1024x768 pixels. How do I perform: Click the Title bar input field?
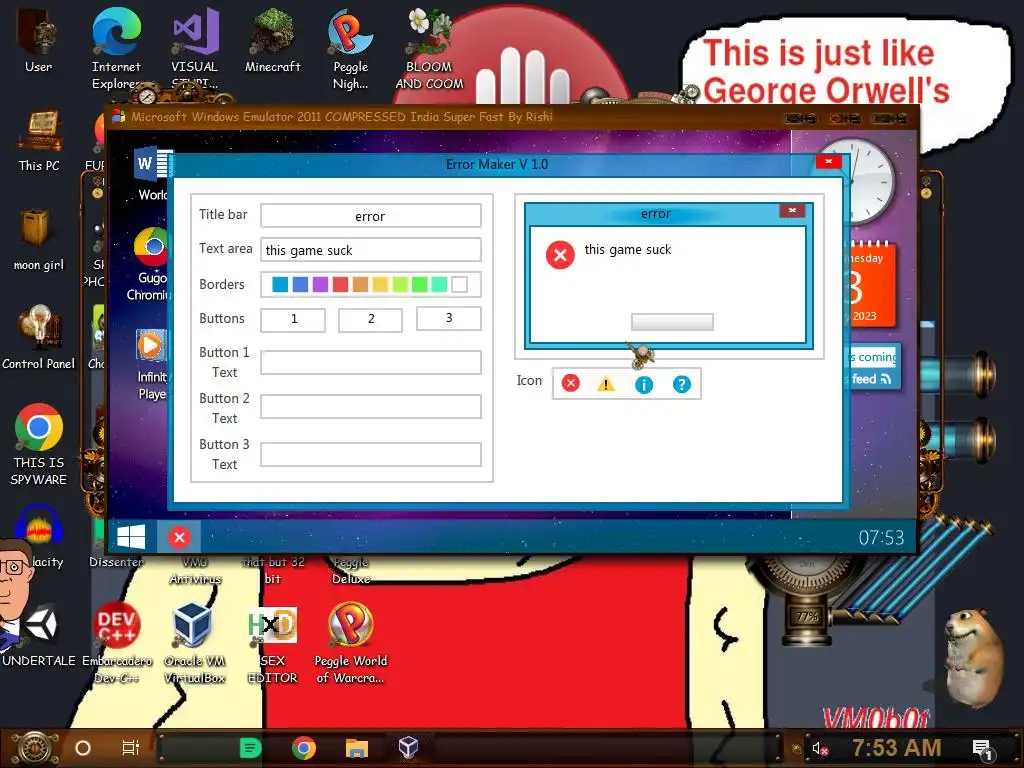tap(371, 216)
